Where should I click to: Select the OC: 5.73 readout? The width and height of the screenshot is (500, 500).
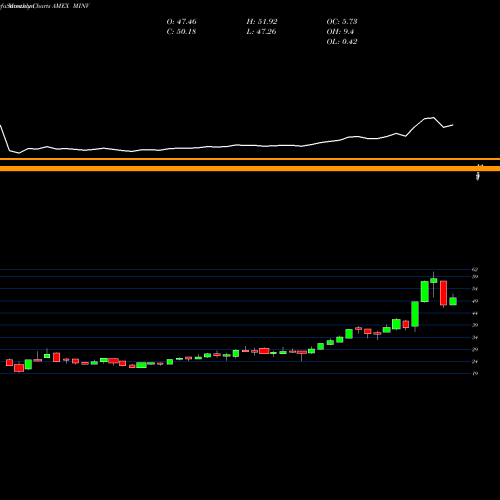[342, 22]
